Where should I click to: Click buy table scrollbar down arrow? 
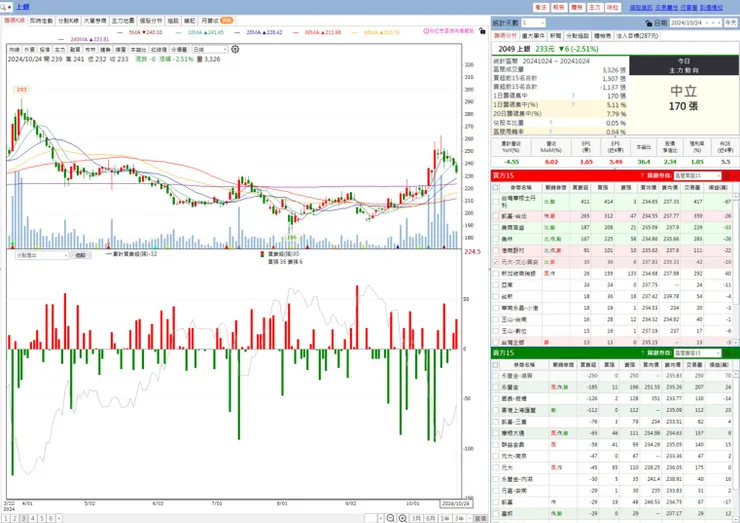(x=736, y=343)
